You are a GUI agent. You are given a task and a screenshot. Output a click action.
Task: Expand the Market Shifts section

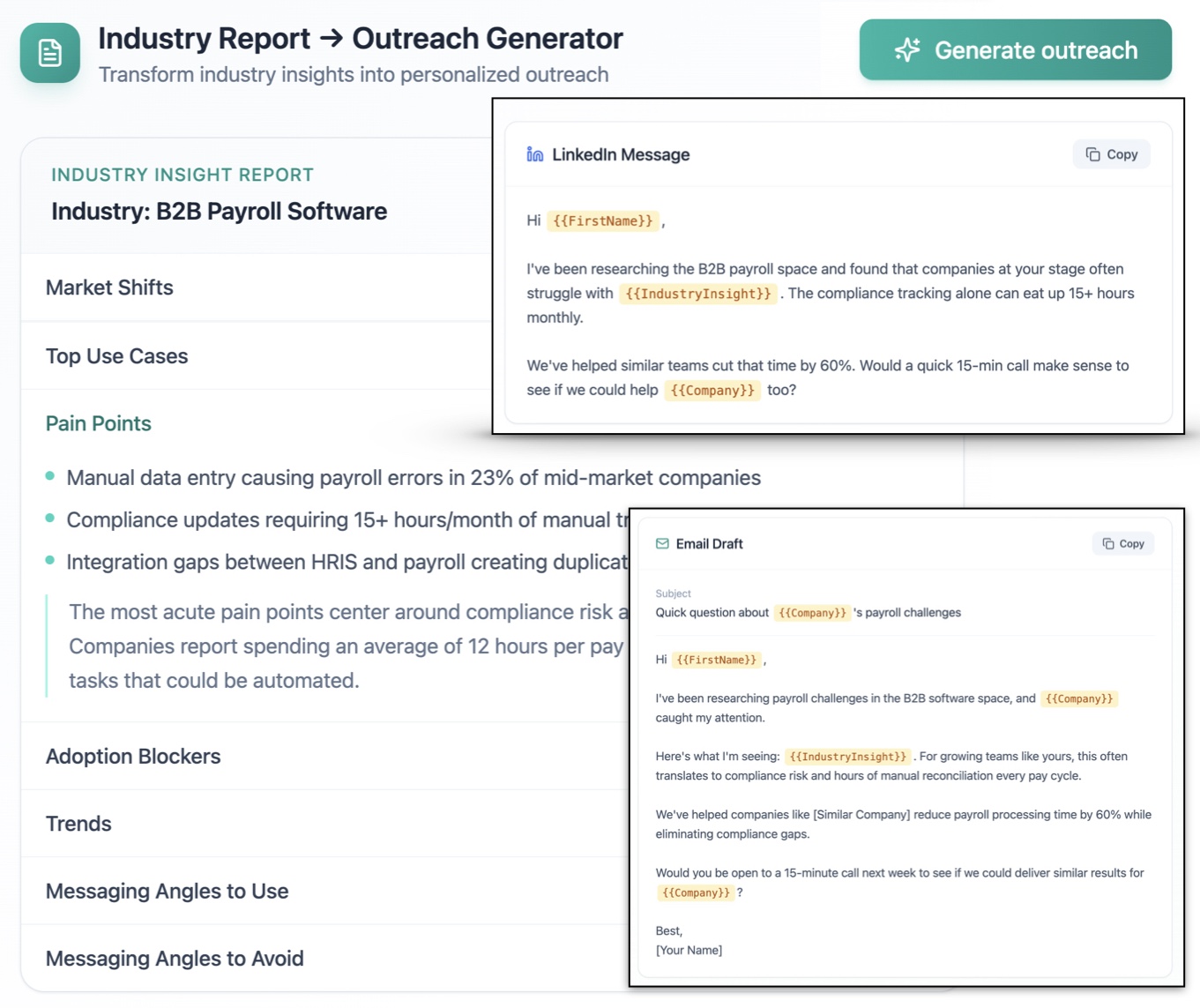(x=109, y=287)
